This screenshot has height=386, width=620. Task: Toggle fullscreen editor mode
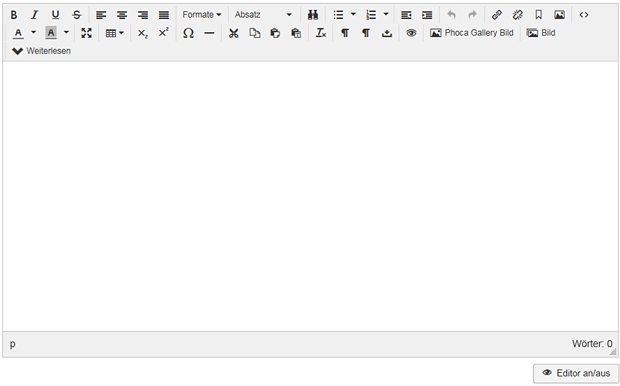(87, 33)
